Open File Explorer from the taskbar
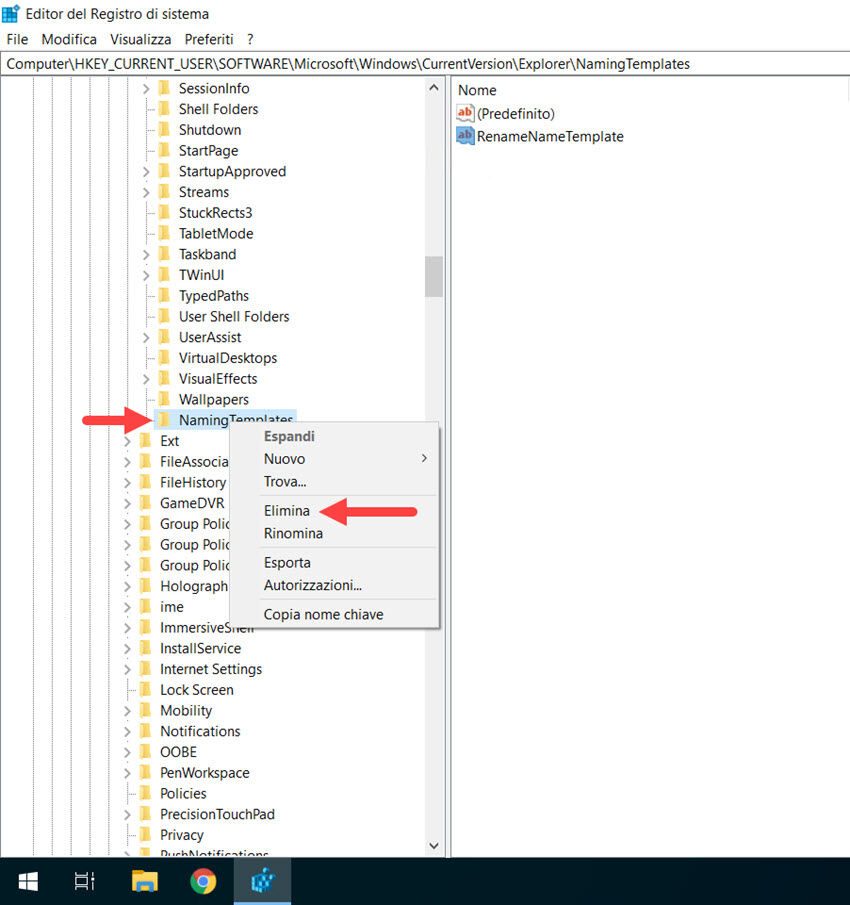 145,881
